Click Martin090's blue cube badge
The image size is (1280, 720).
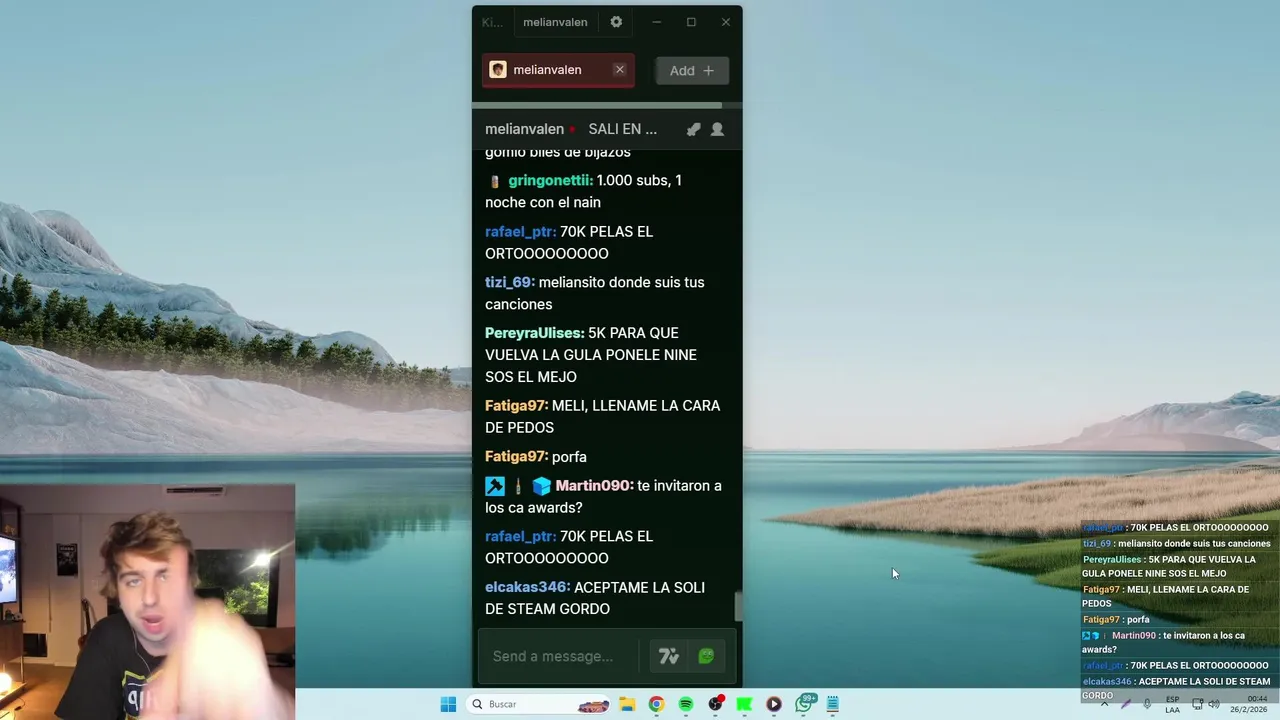(x=542, y=486)
